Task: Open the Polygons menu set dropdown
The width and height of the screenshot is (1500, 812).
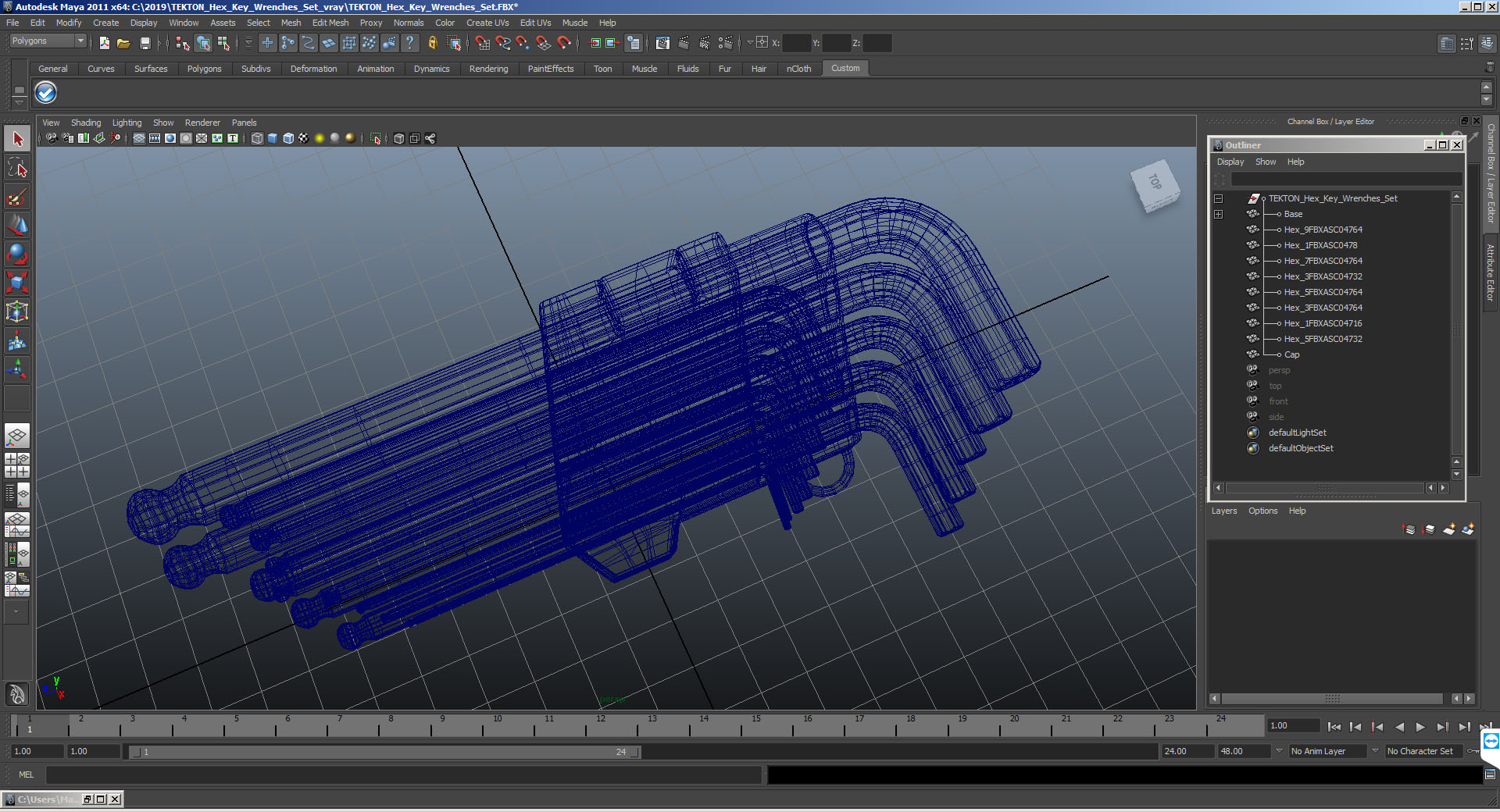Action: [48, 41]
